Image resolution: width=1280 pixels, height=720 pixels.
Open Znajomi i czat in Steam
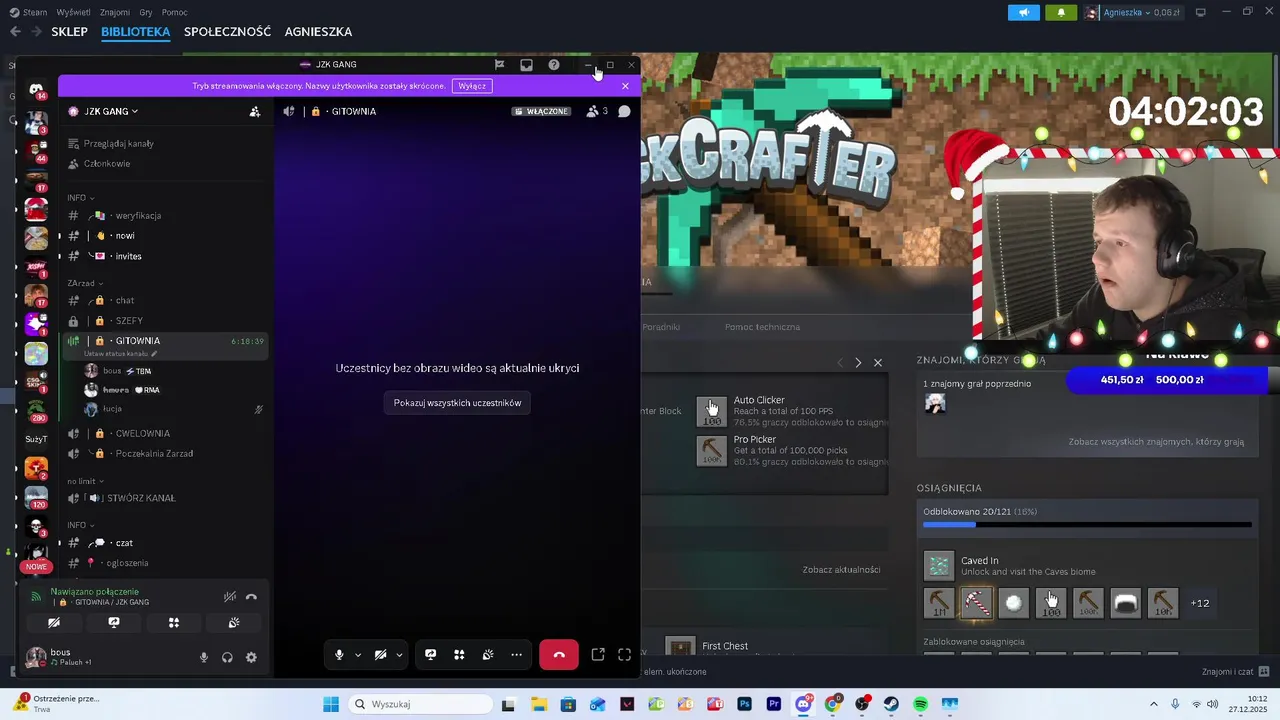point(1236,672)
